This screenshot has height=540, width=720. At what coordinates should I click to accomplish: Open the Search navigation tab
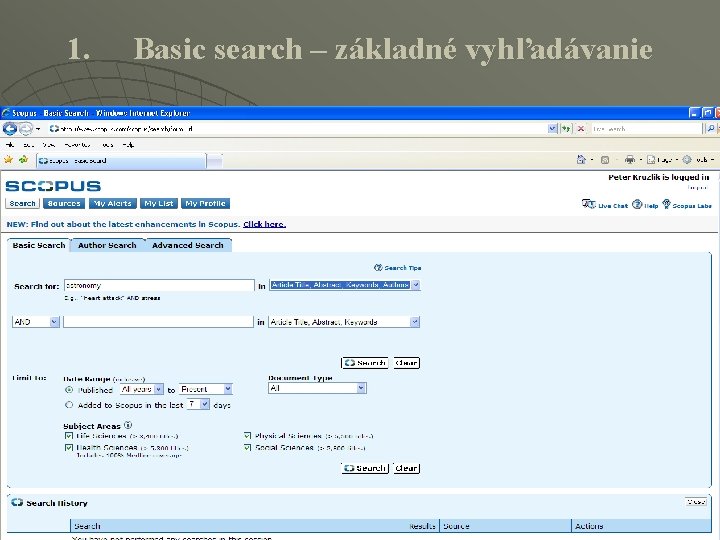(x=22, y=203)
